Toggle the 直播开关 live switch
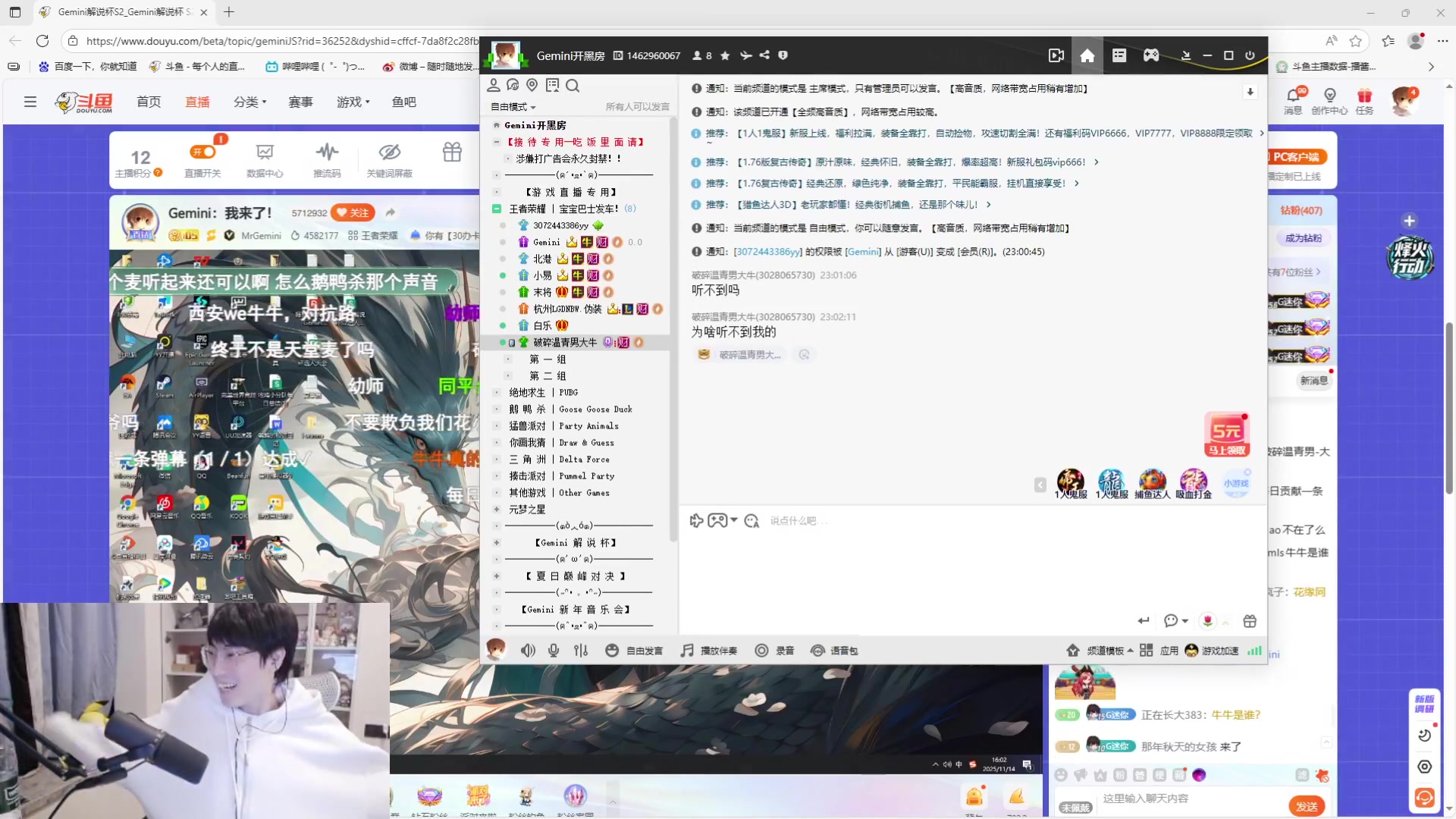The width and height of the screenshot is (1456, 819). tap(202, 152)
